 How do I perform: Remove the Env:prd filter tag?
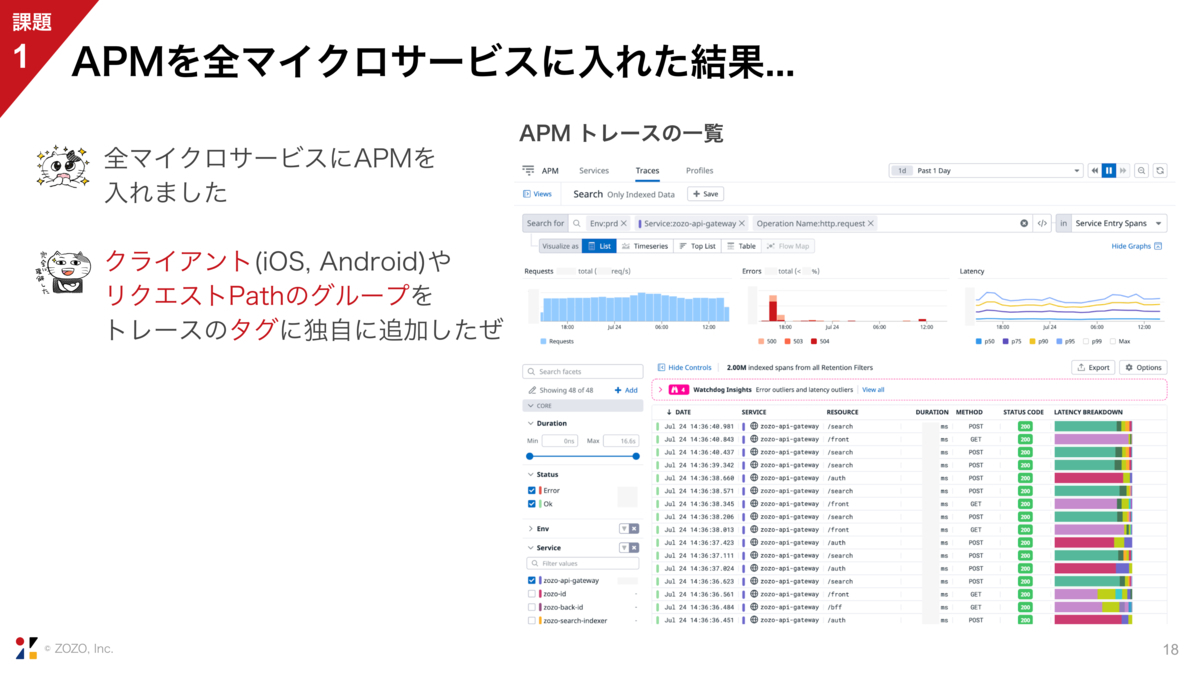[x=624, y=224]
